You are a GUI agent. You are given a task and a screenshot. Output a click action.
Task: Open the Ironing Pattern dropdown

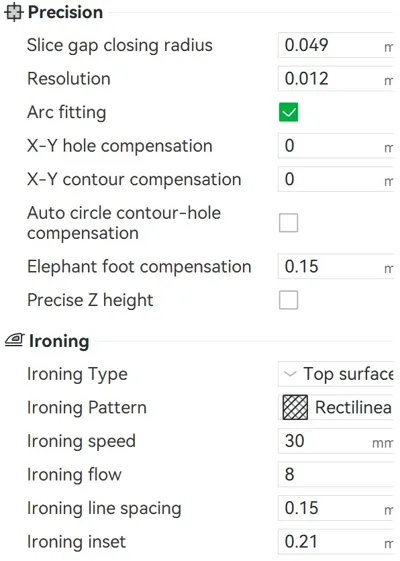point(336,407)
